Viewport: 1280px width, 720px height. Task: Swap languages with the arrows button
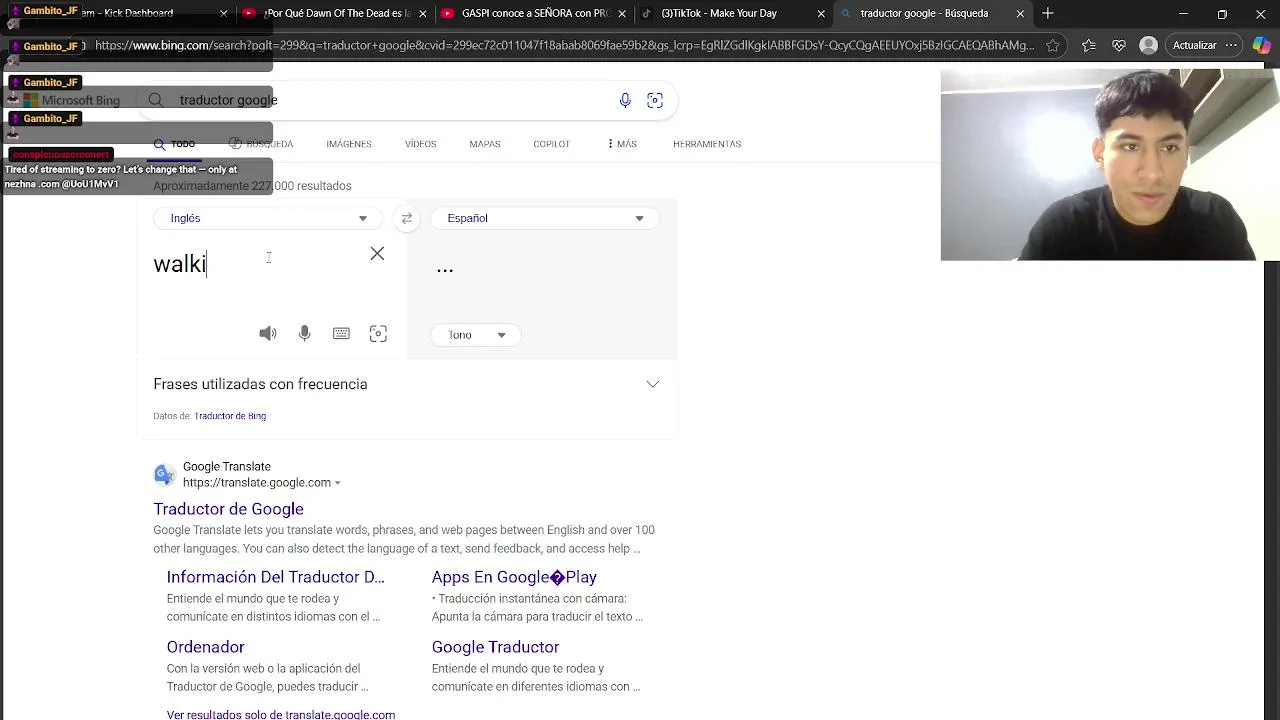[406, 218]
